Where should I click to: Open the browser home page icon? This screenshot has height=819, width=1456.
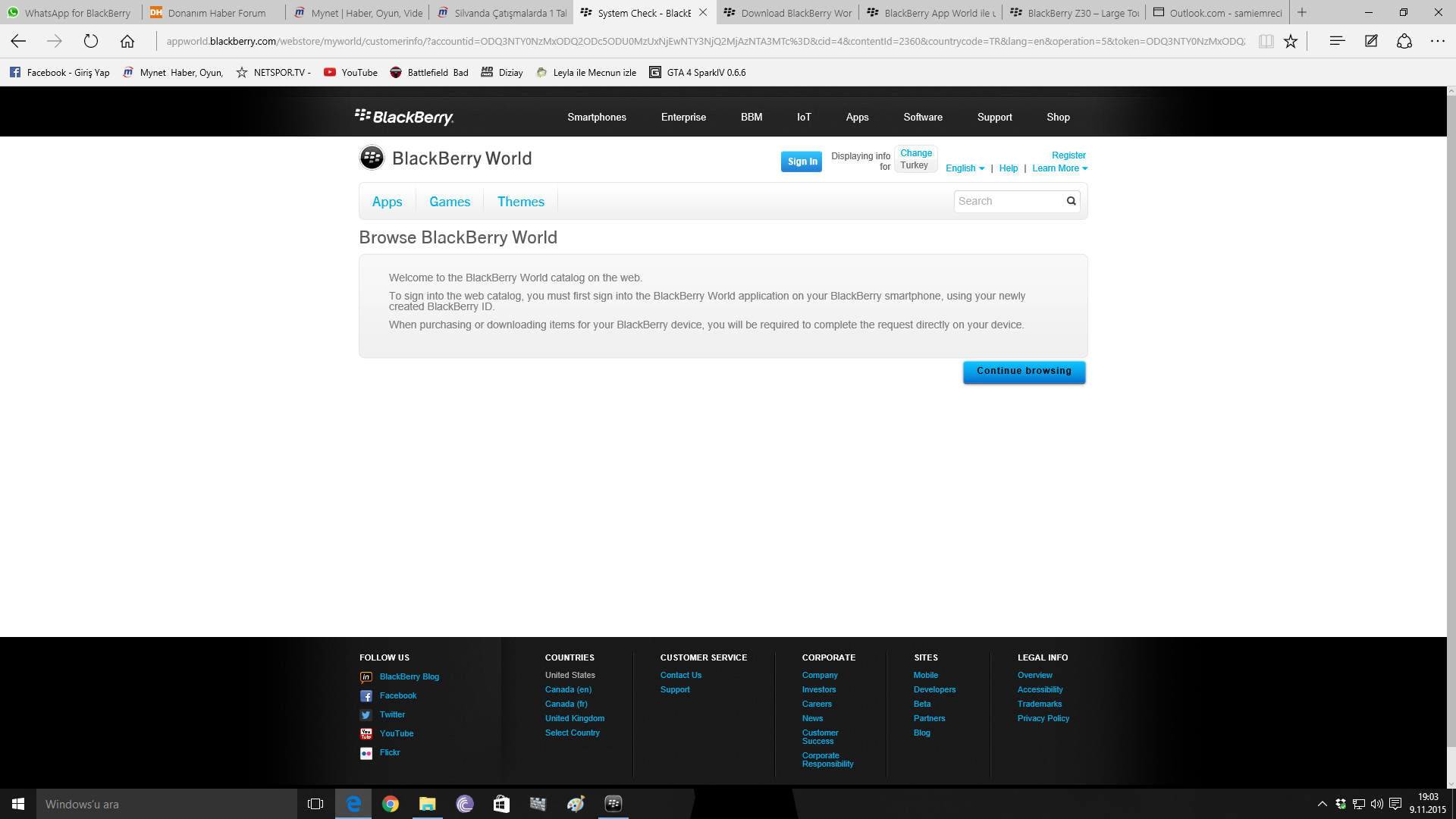[127, 41]
